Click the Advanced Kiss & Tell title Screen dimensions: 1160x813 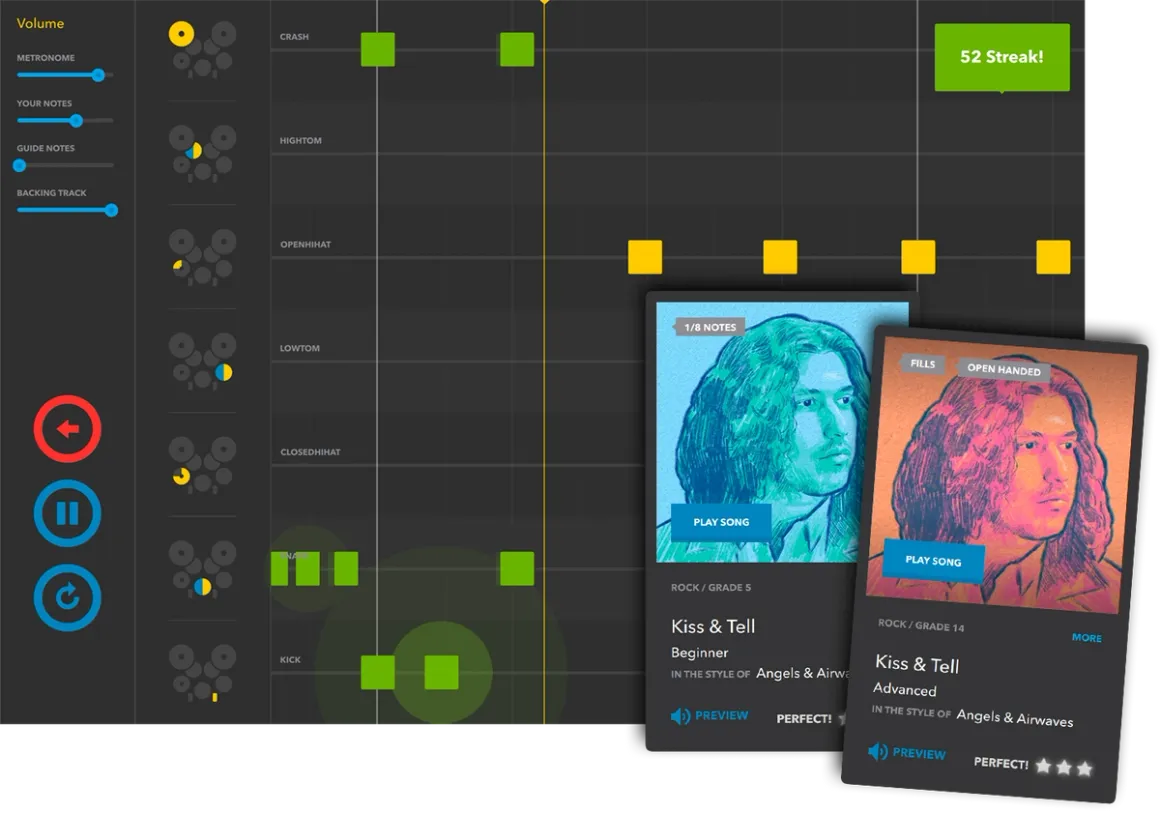tap(917, 664)
